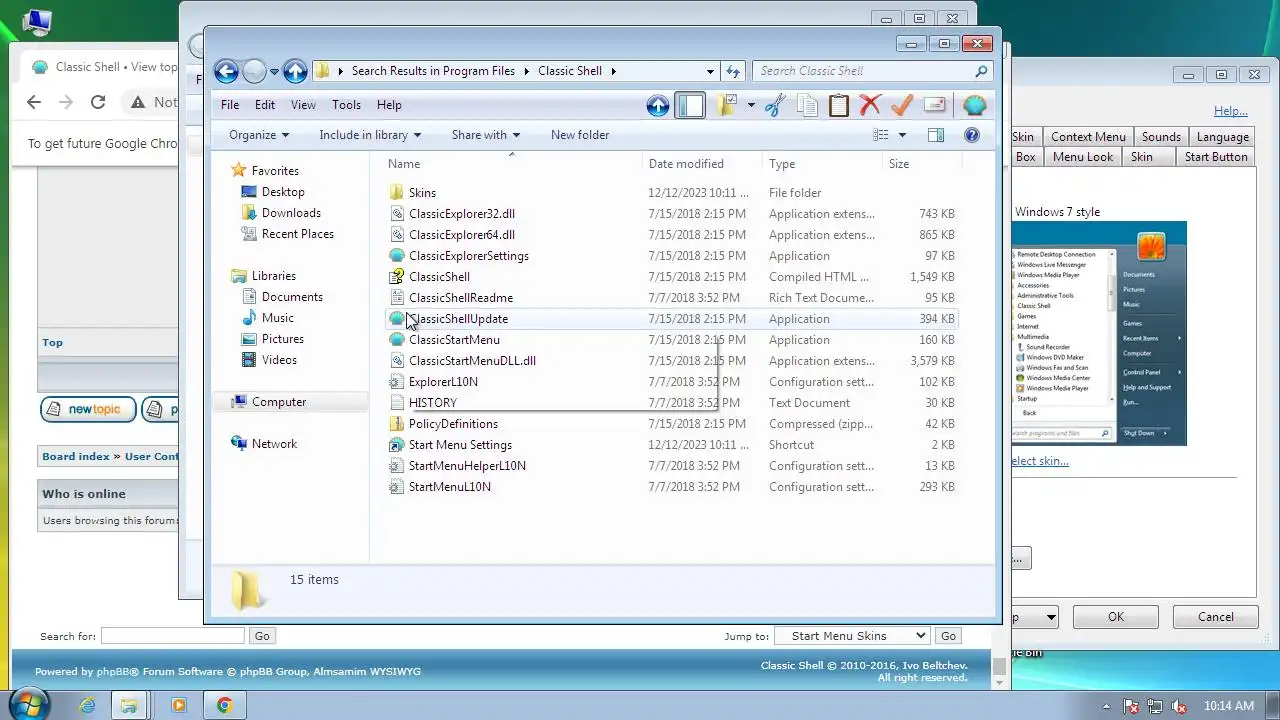Screen dimensions: 1280x720
Task: Switch to the Context Menu tab
Action: click(x=1088, y=137)
